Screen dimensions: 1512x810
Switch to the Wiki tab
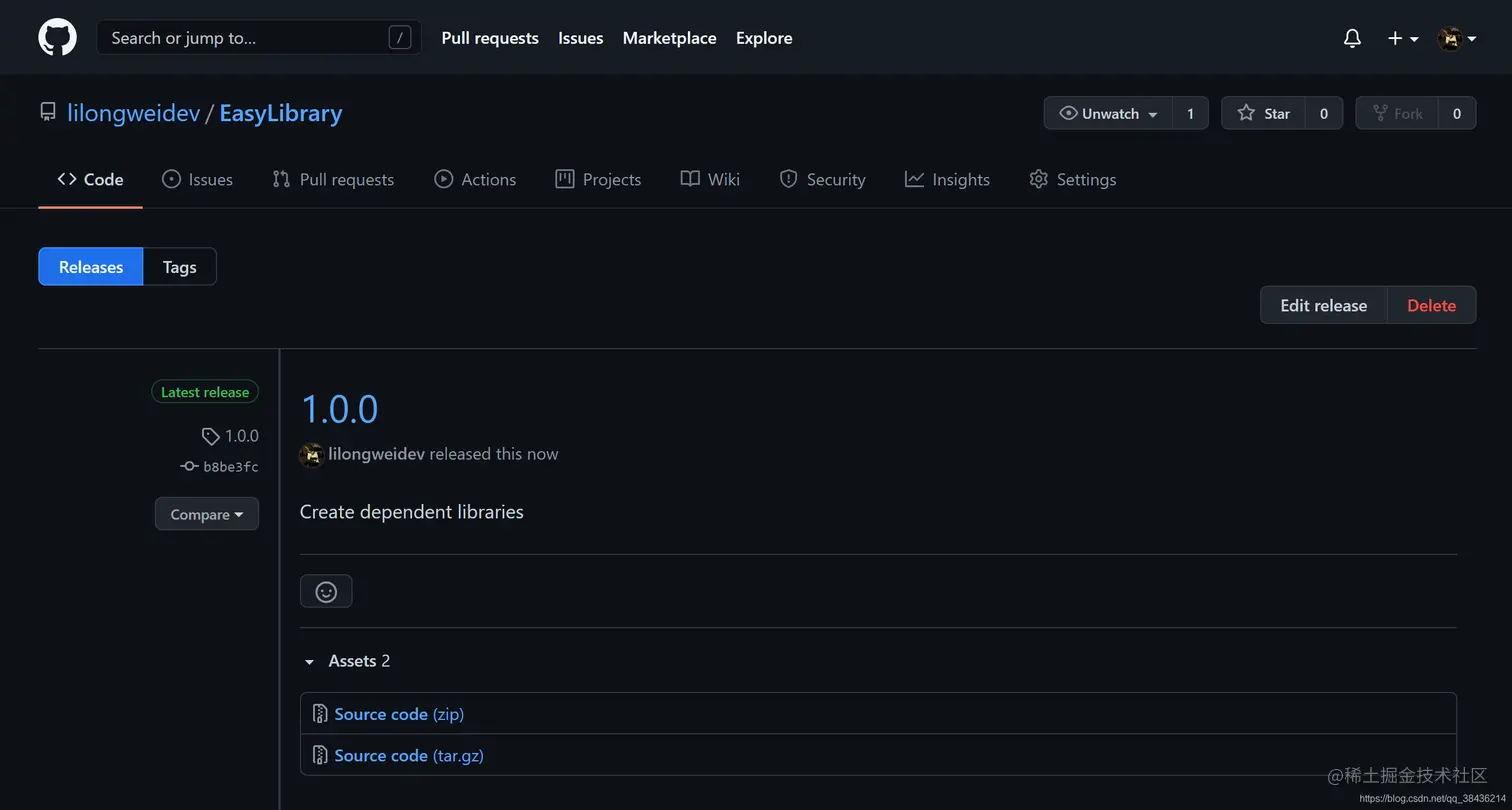(x=710, y=179)
